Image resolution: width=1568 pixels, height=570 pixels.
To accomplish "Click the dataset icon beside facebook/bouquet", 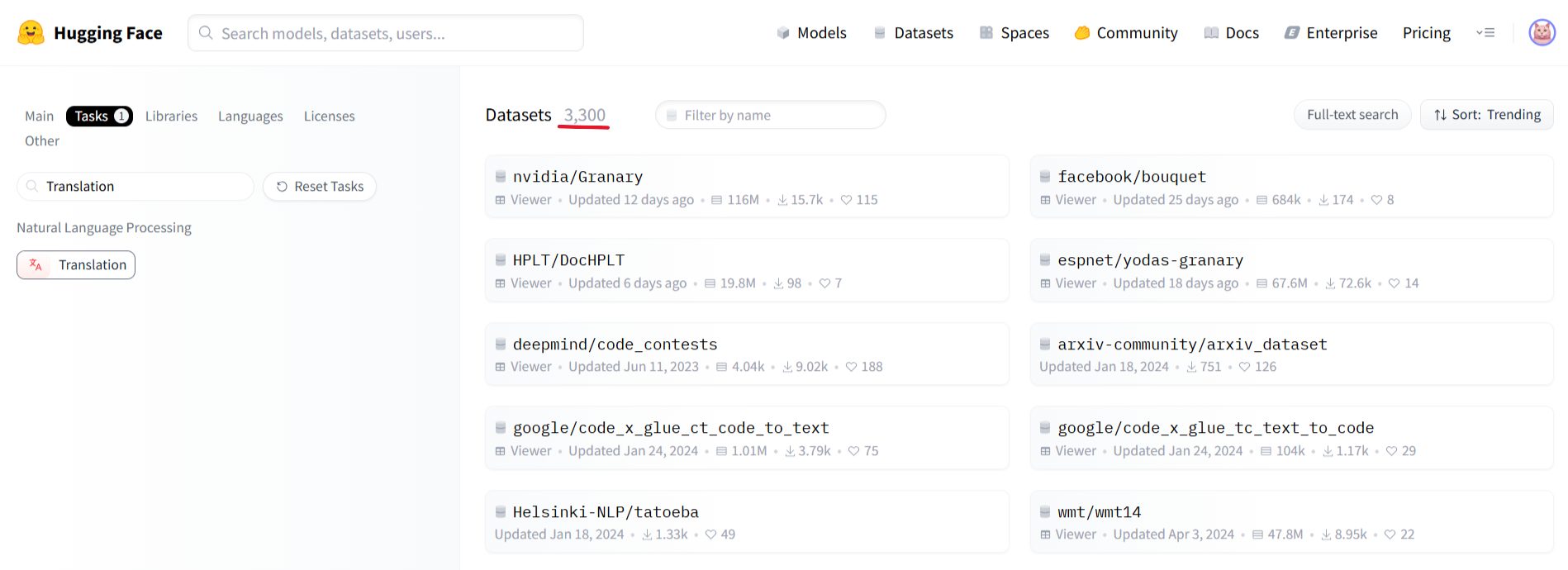I will 1045,177.
